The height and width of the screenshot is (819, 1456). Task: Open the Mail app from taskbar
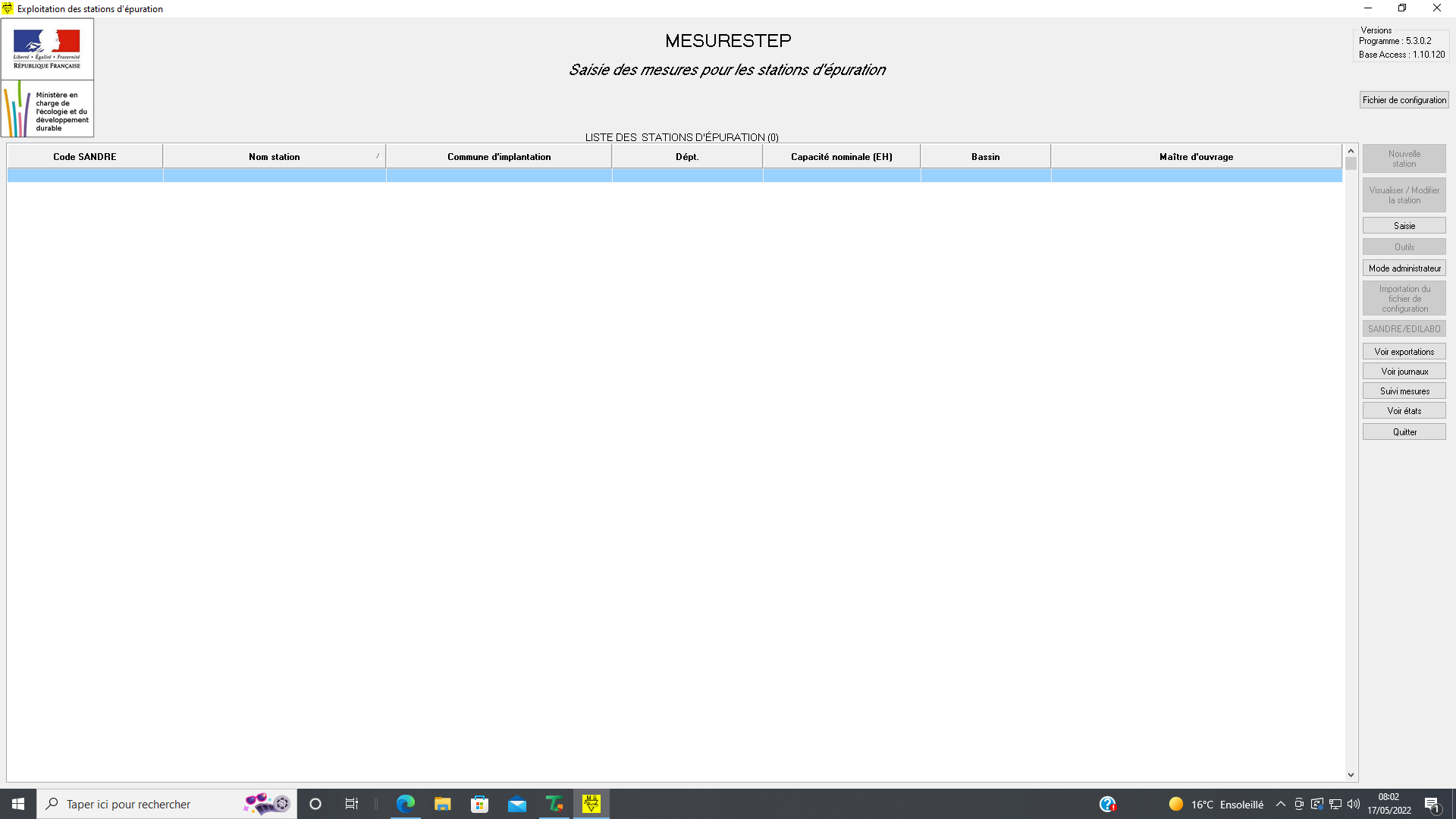click(517, 804)
